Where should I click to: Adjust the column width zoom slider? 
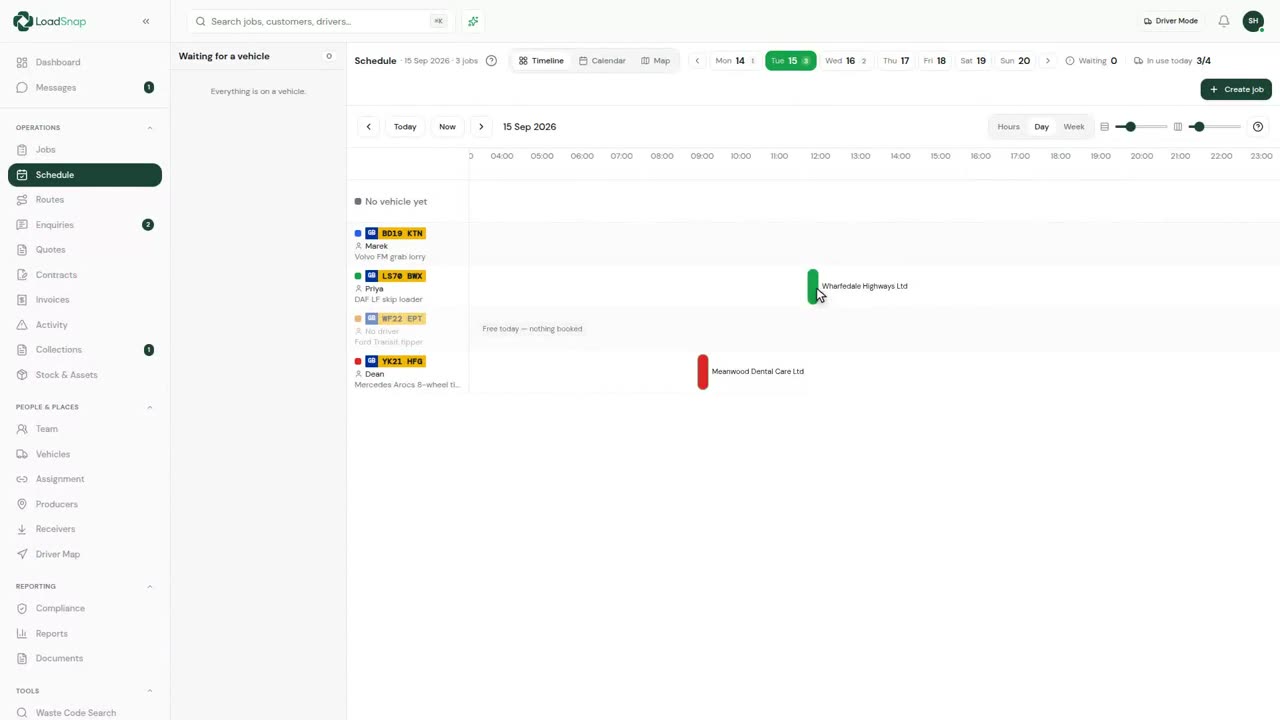[x=1214, y=127]
